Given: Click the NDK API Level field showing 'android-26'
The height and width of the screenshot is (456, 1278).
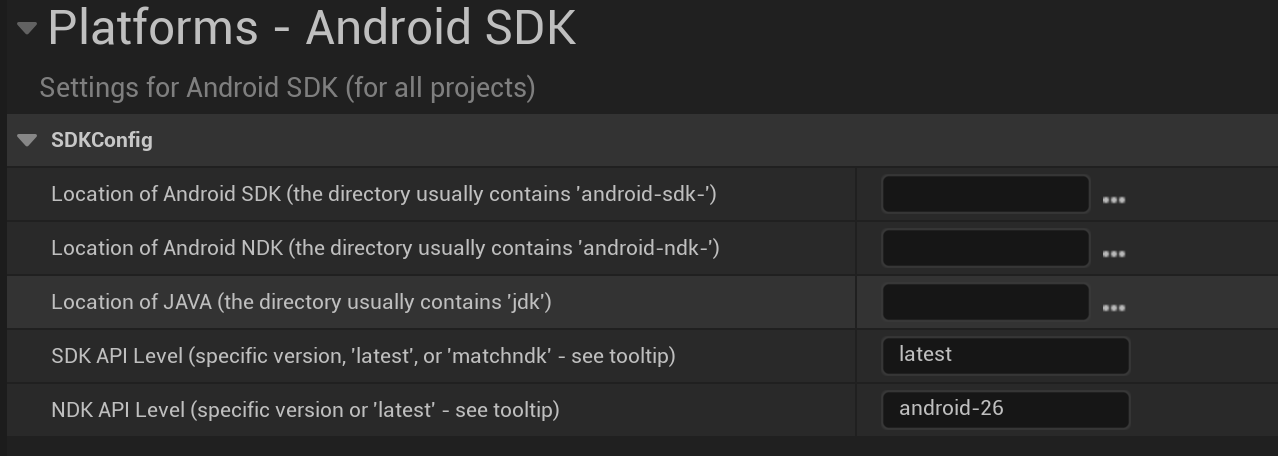Looking at the screenshot, I should point(1004,409).
